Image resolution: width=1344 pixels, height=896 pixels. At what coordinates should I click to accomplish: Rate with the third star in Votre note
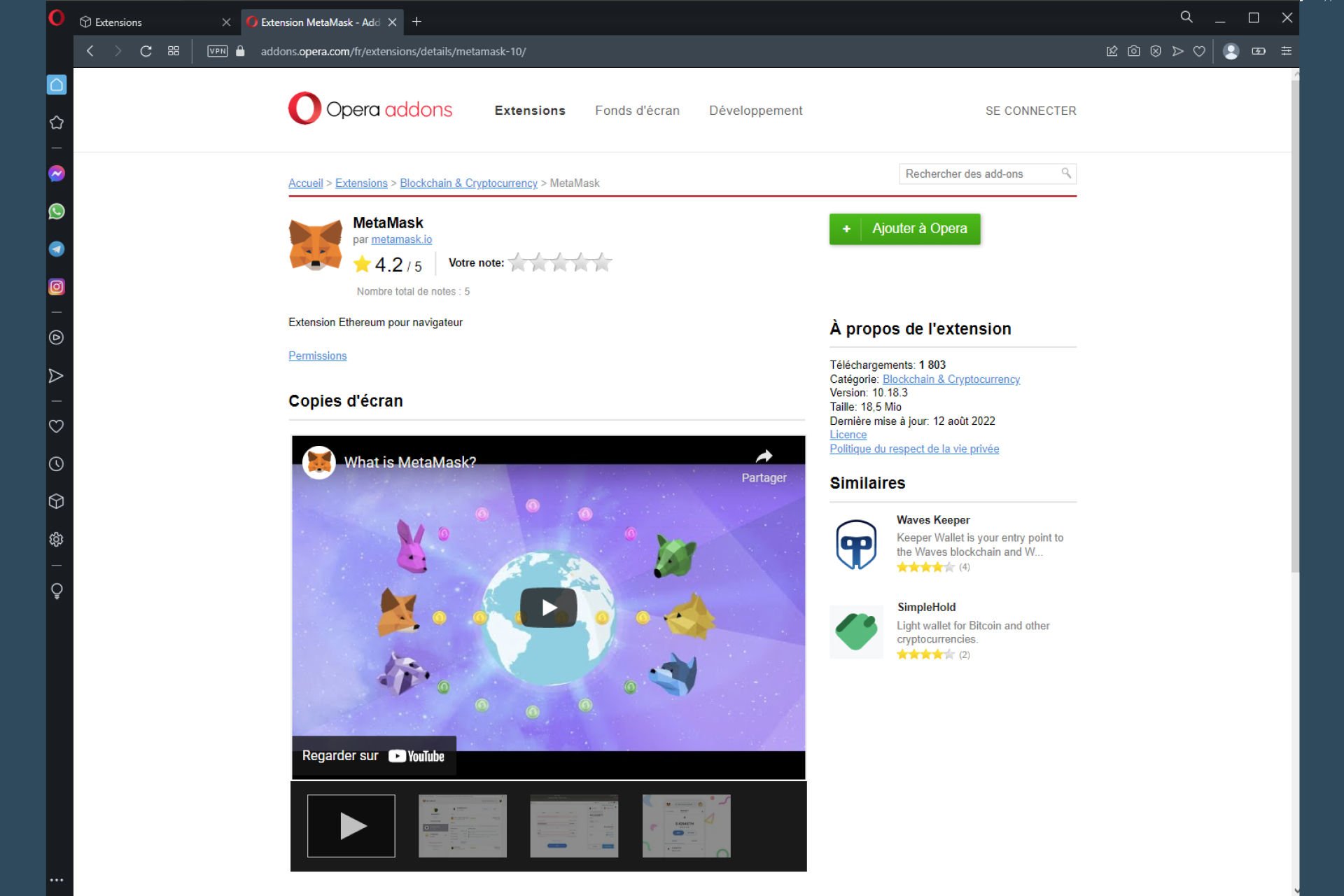pyautogui.click(x=560, y=262)
